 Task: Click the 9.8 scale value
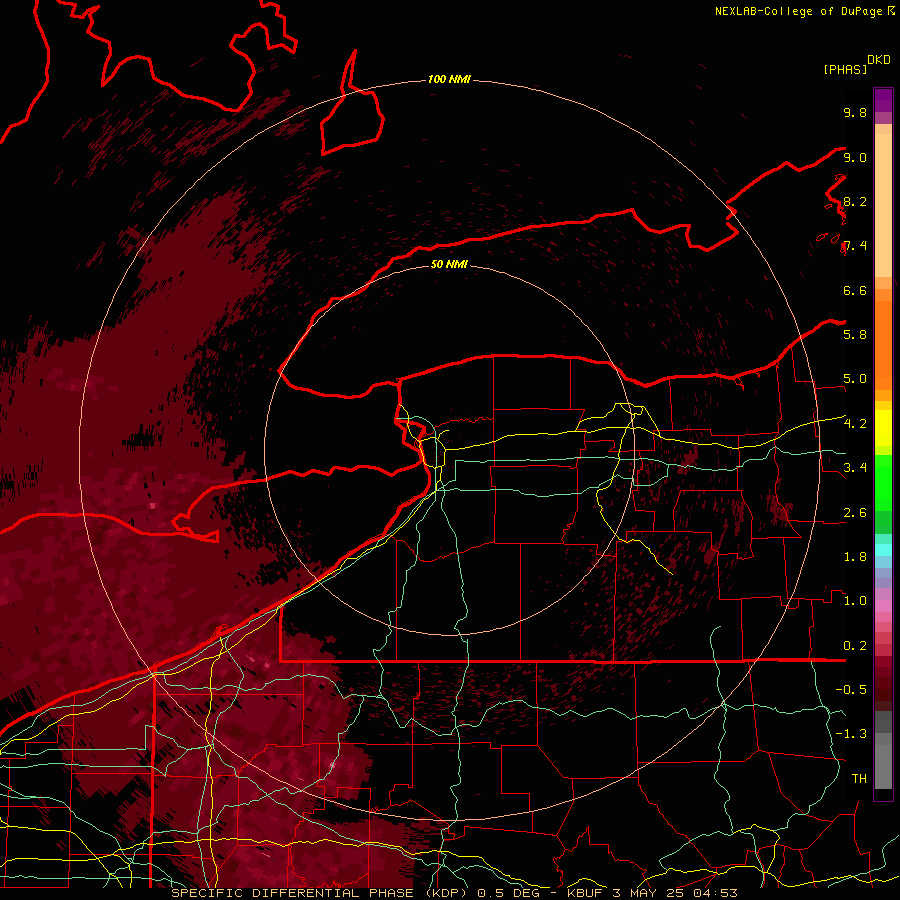(x=855, y=112)
